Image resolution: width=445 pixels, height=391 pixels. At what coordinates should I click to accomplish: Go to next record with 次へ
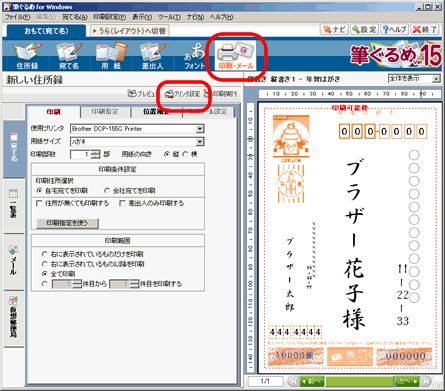pyautogui.click(x=407, y=381)
